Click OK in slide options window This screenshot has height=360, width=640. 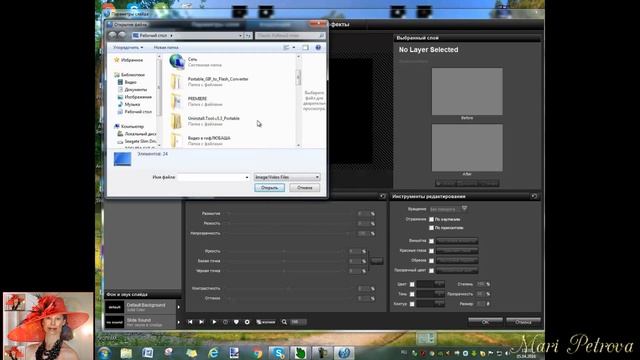coord(485,322)
